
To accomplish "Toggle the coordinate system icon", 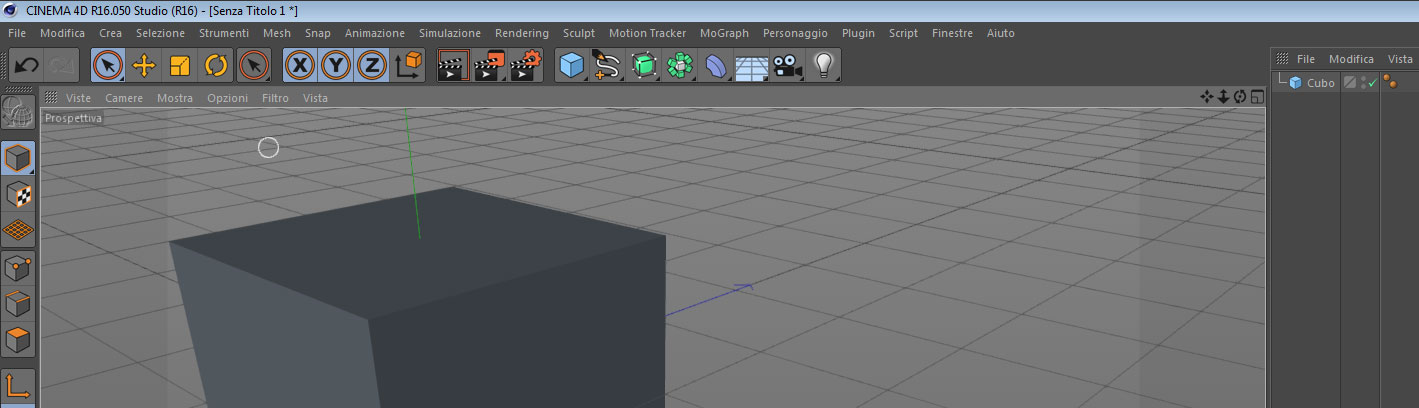I will 409,66.
